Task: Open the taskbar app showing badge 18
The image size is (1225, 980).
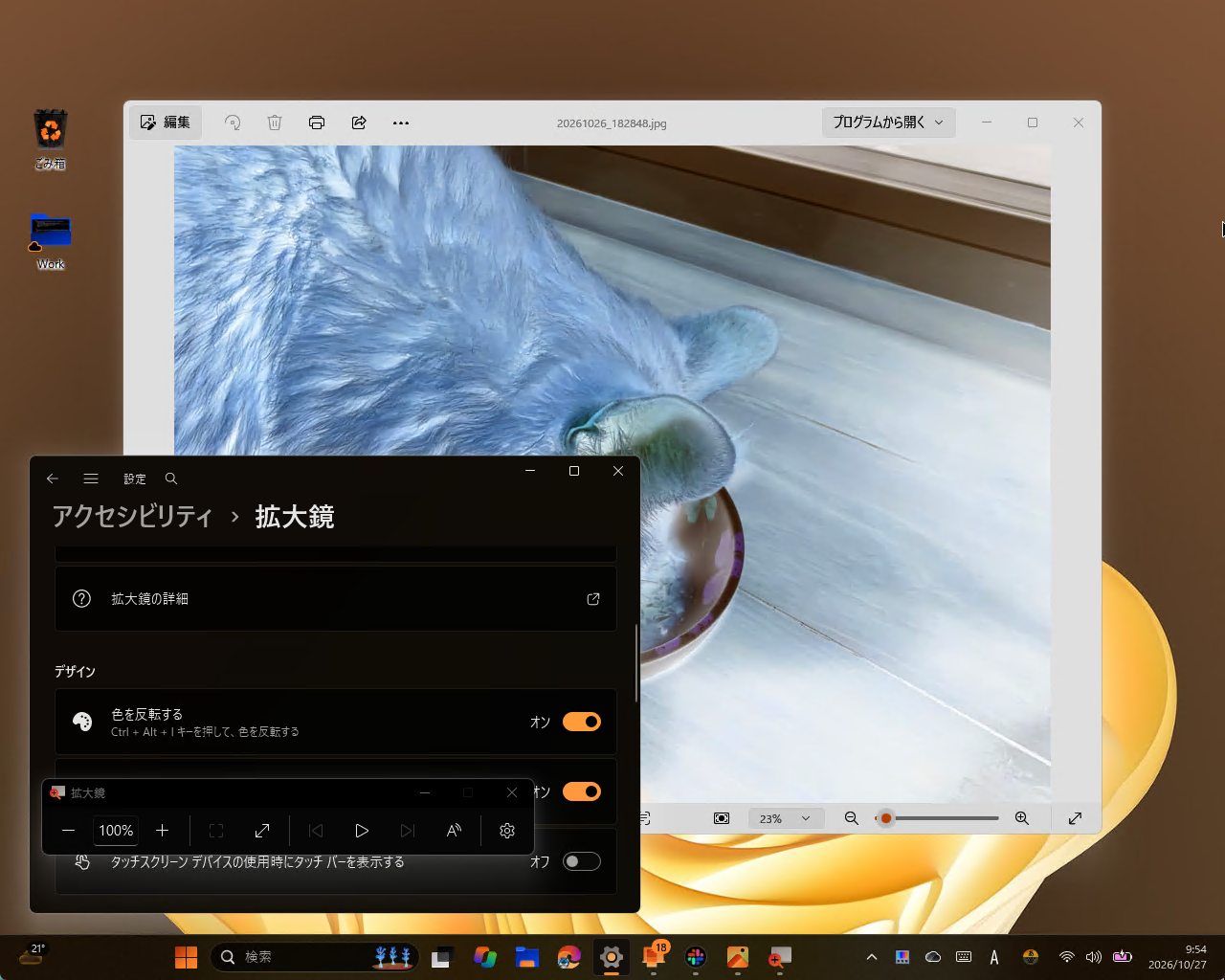Action: tap(654, 957)
